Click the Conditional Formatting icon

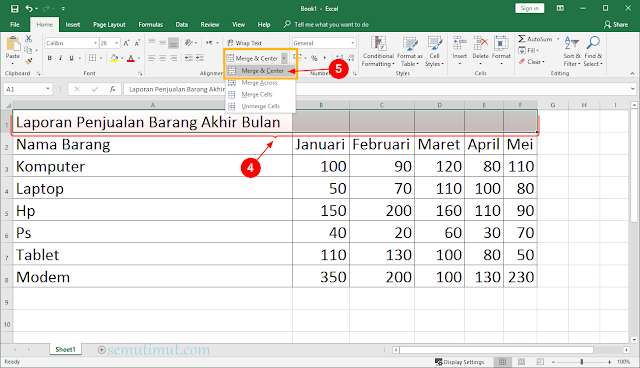coord(378,44)
